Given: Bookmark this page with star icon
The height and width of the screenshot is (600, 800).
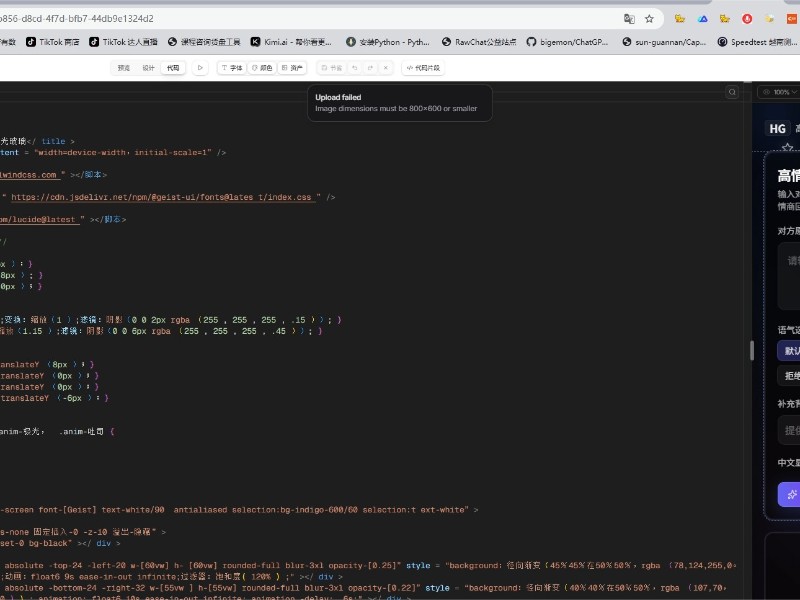Looking at the screenshot, I should coord(649,18).
